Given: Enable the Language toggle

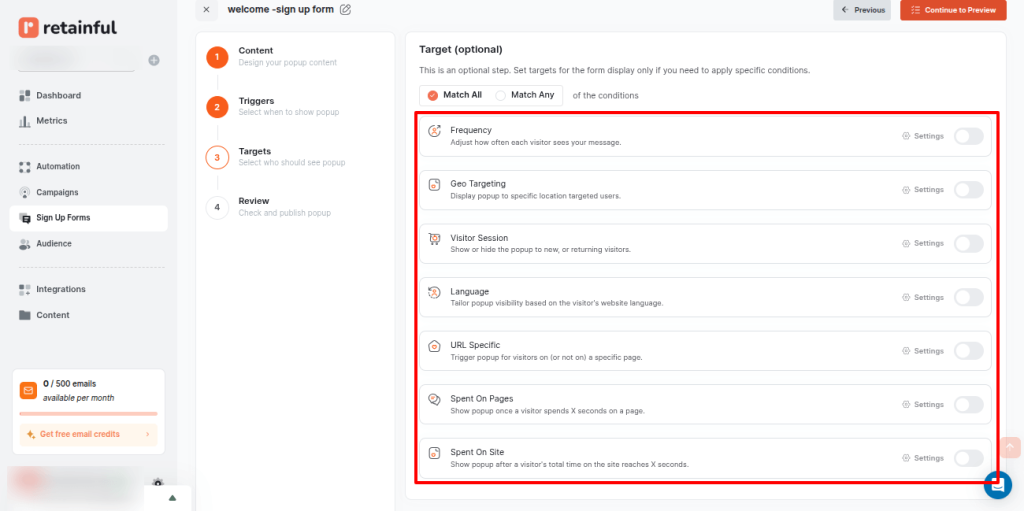Looking at the screenshot, I should [x=968, y=297].
